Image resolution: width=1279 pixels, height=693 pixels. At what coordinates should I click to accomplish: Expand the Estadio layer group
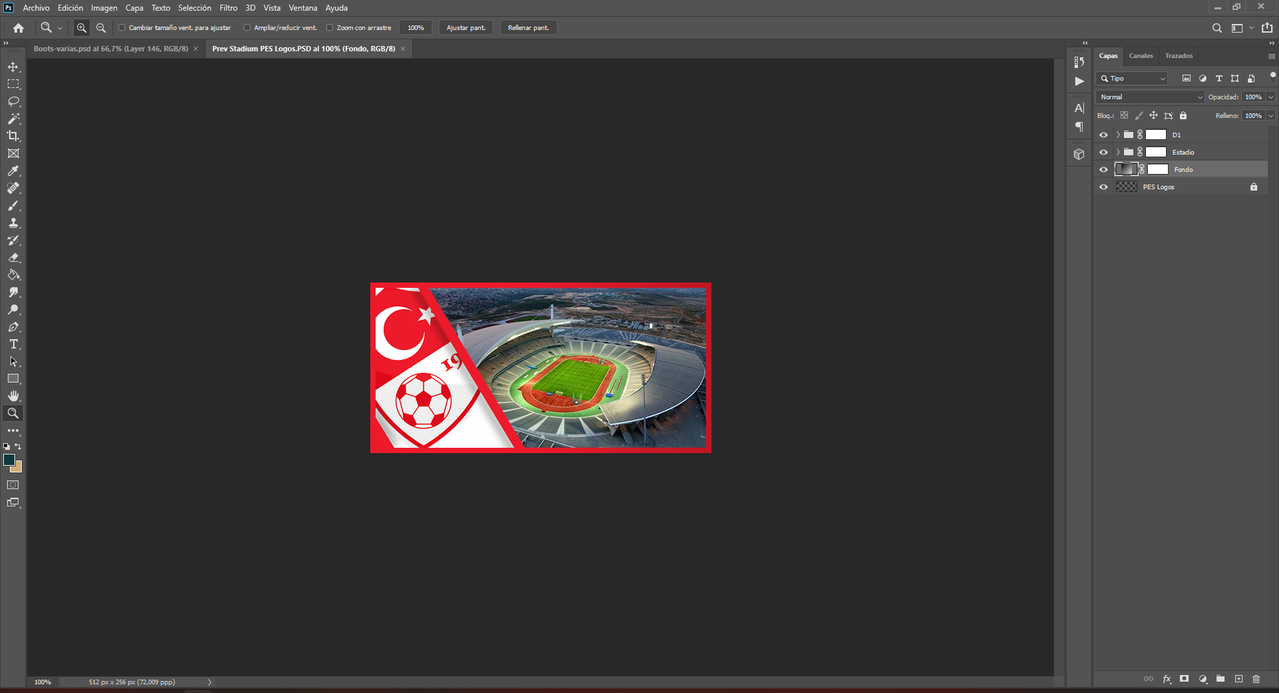click(x=1118, y=152)
